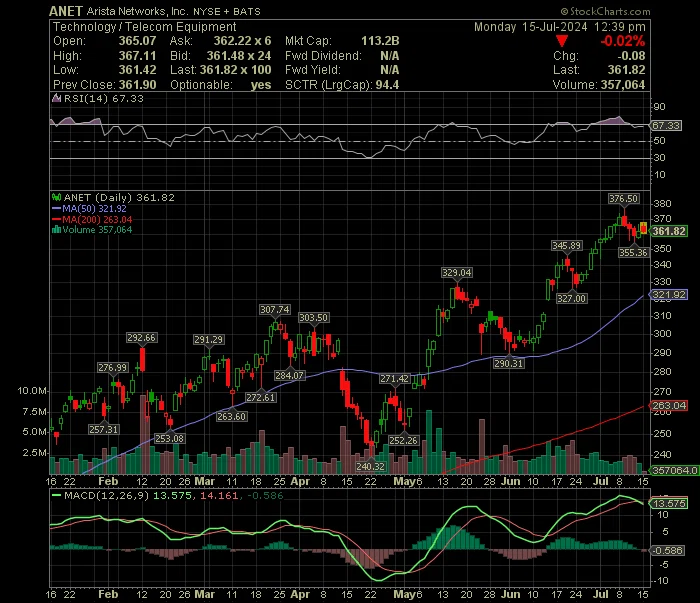Viewport: 700px width, 603px height.
Task: Click the Low value 361.42
Action: [138, 70]
